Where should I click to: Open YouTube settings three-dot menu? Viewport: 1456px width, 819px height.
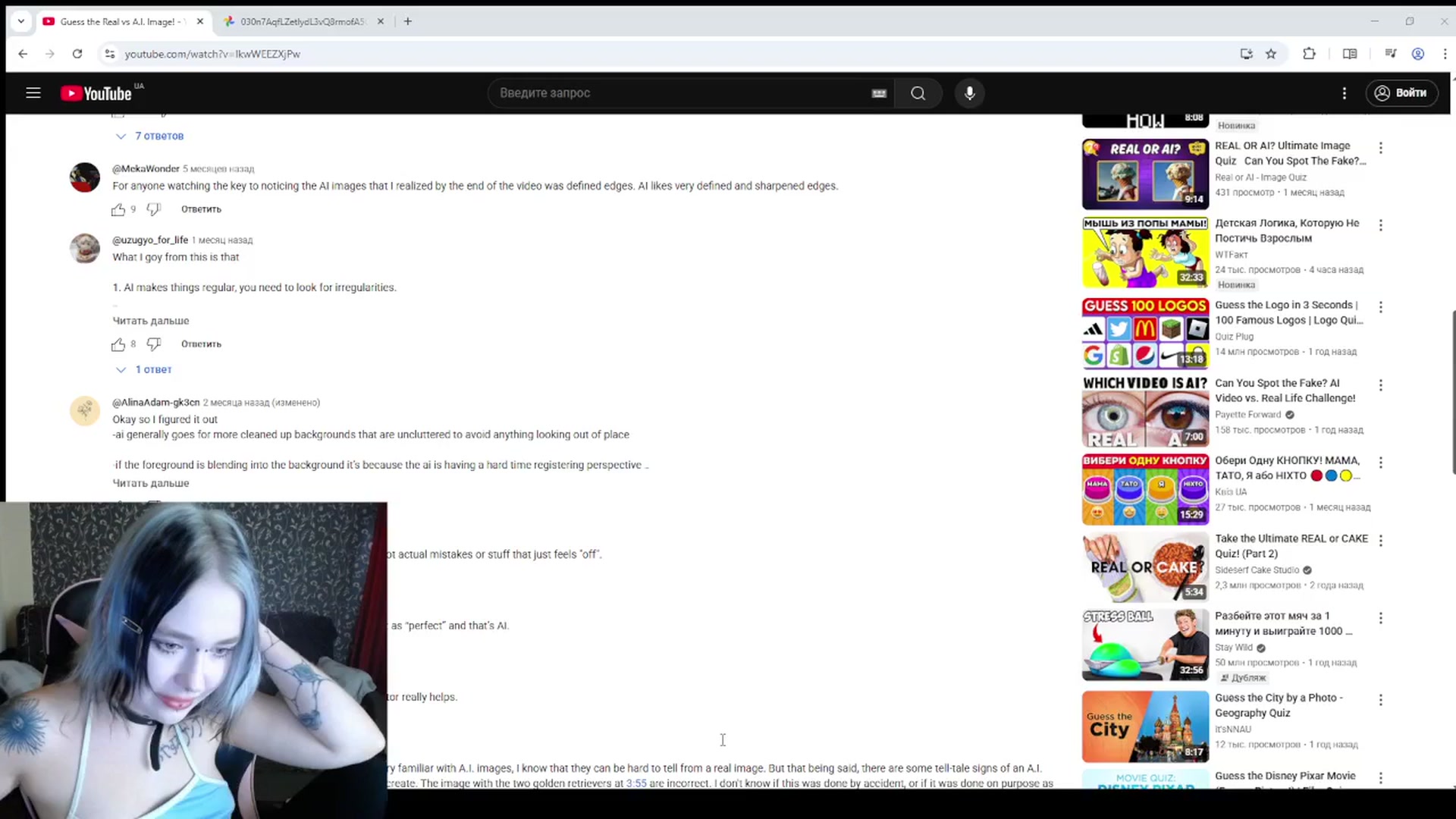(x=1345, y=93)
